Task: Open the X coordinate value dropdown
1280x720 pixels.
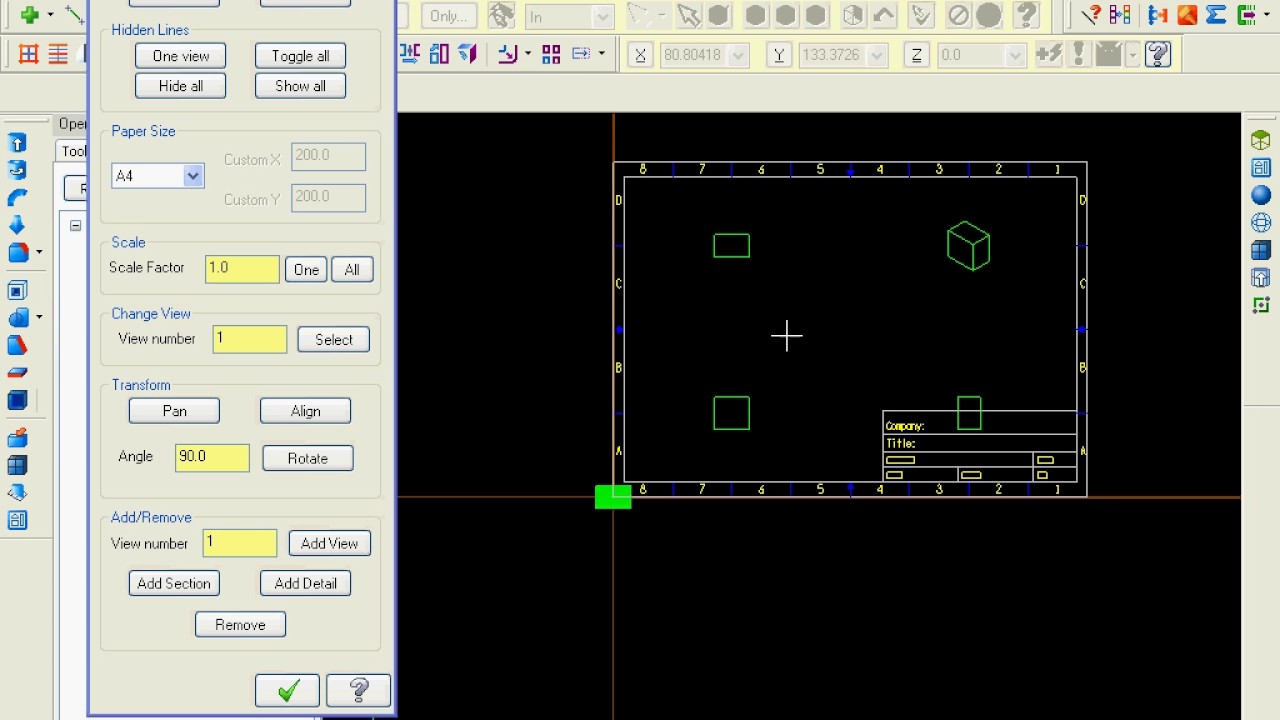Action: pyautogui.click(x=739, y=56)
